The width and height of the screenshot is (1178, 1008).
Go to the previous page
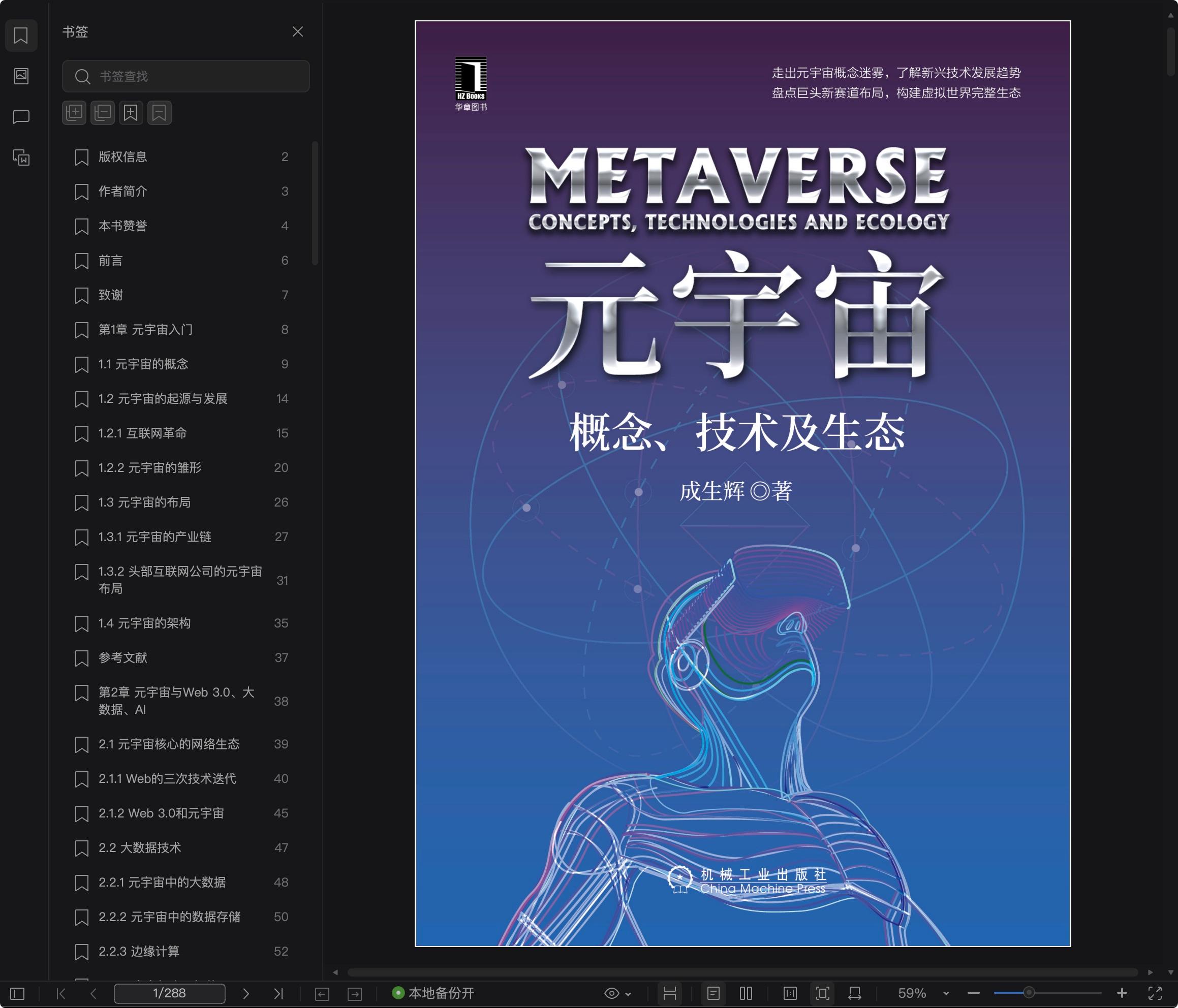pyautogui.click(x=94, y=993)
